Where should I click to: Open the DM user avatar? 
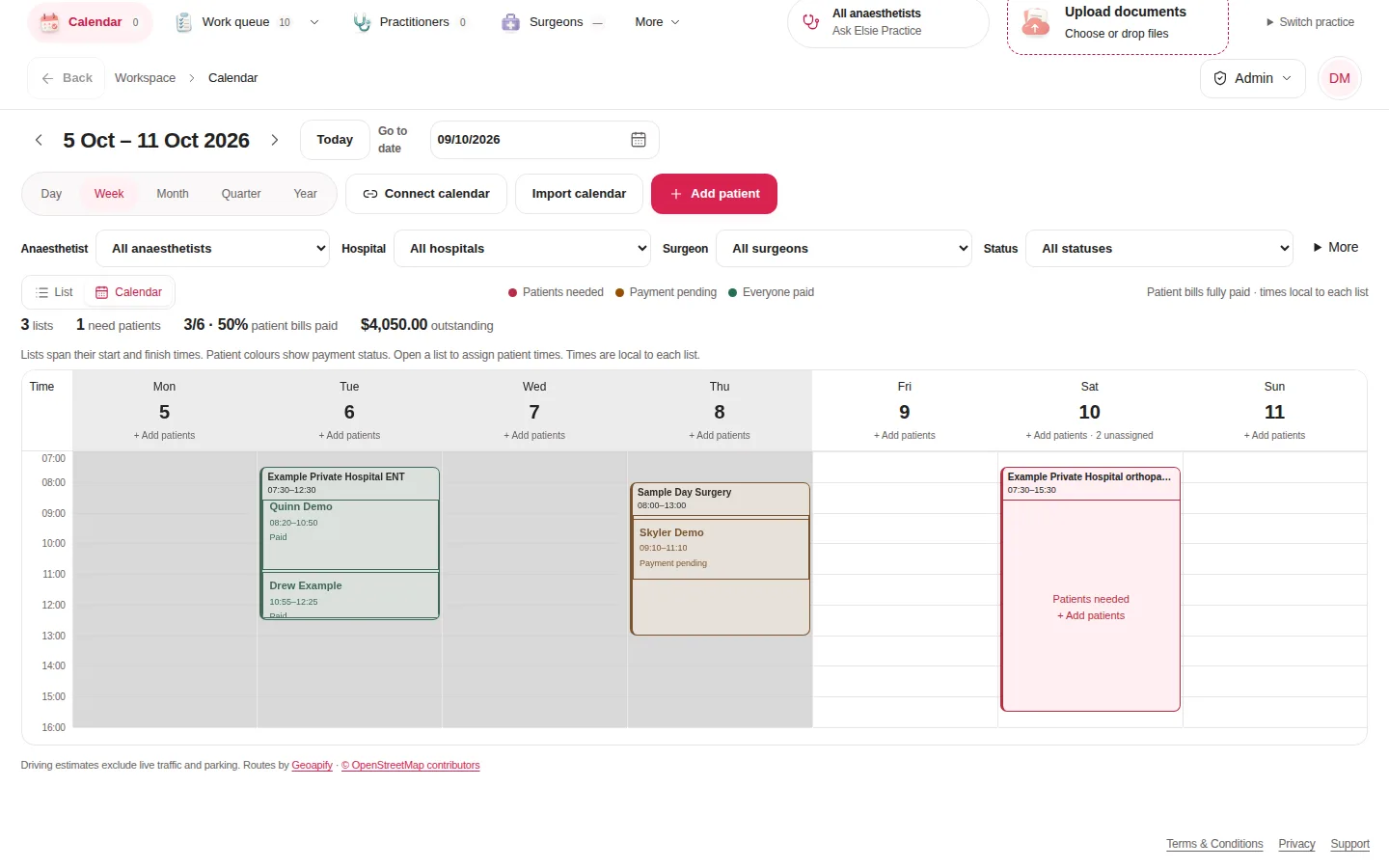click(1340, 78)
